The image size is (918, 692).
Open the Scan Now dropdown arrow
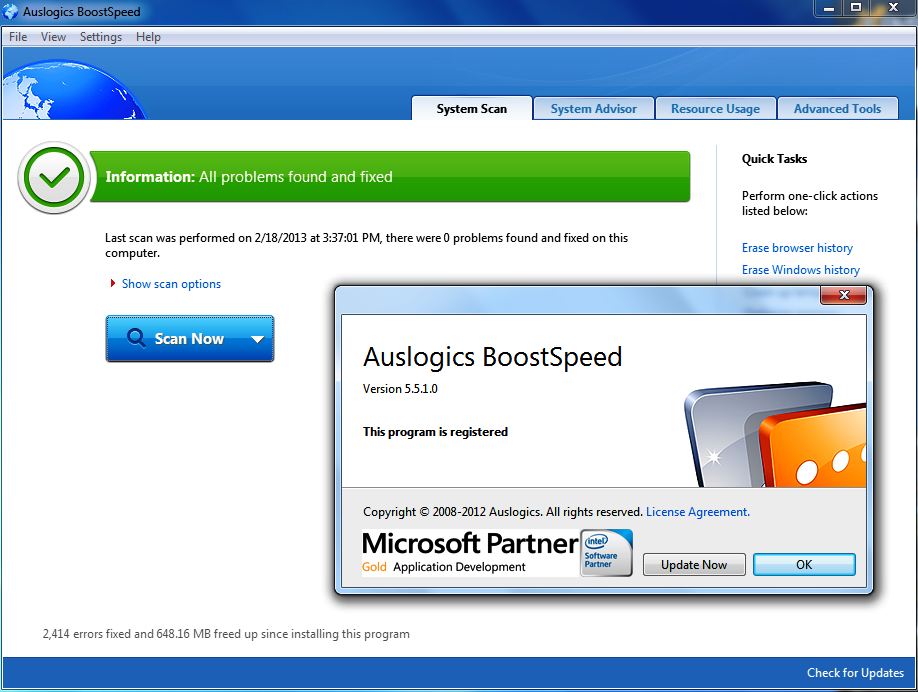click(x=257, y=339)
